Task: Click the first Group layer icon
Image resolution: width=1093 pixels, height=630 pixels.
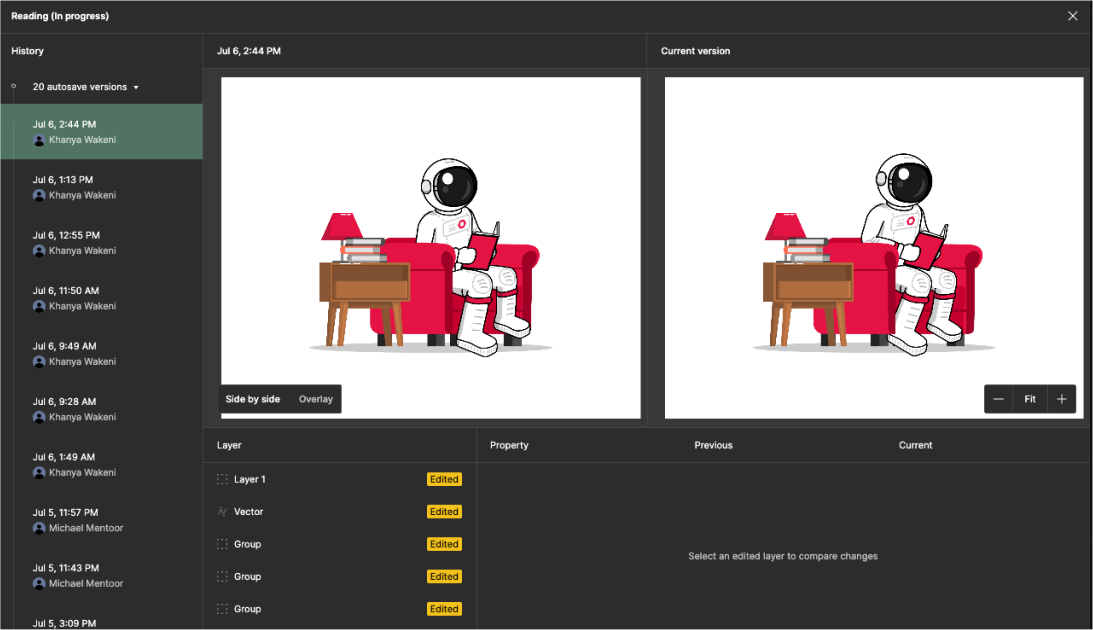Action: pyautogui.click(x=222, y=545)
